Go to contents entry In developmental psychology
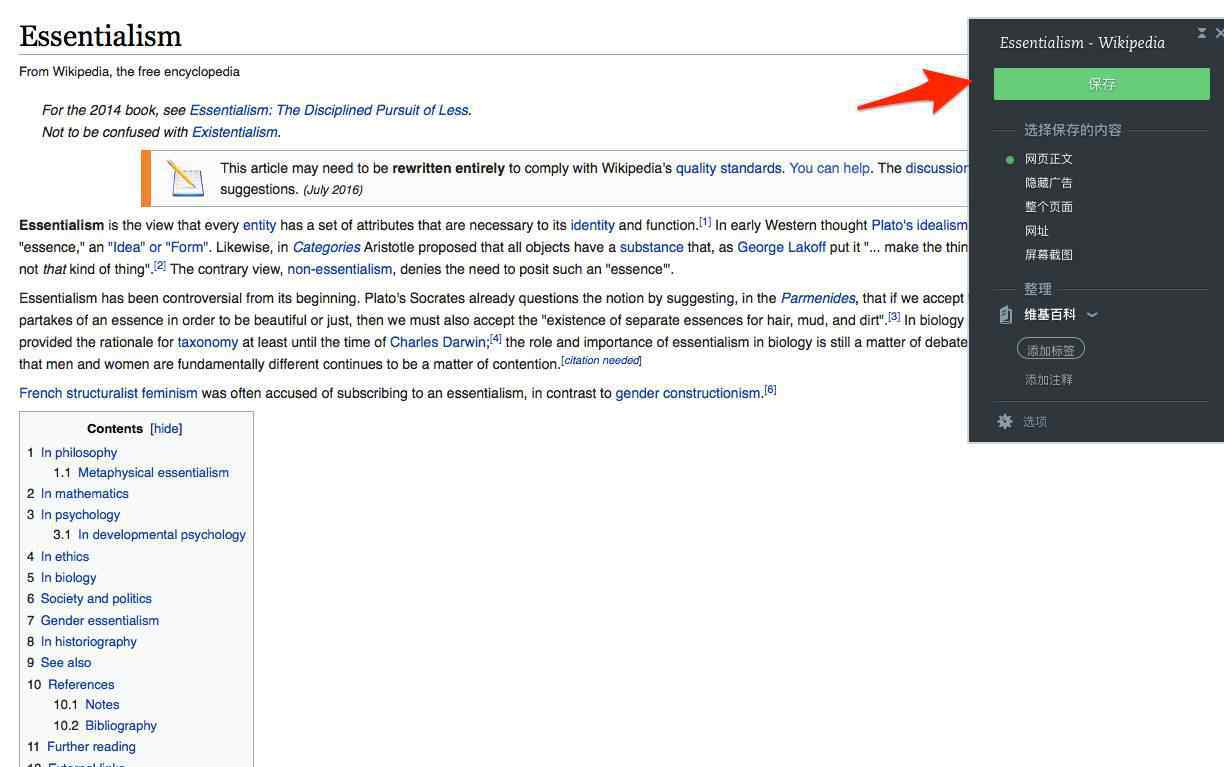The width and height of the screenshot is (1224, 767). point(162,535)
